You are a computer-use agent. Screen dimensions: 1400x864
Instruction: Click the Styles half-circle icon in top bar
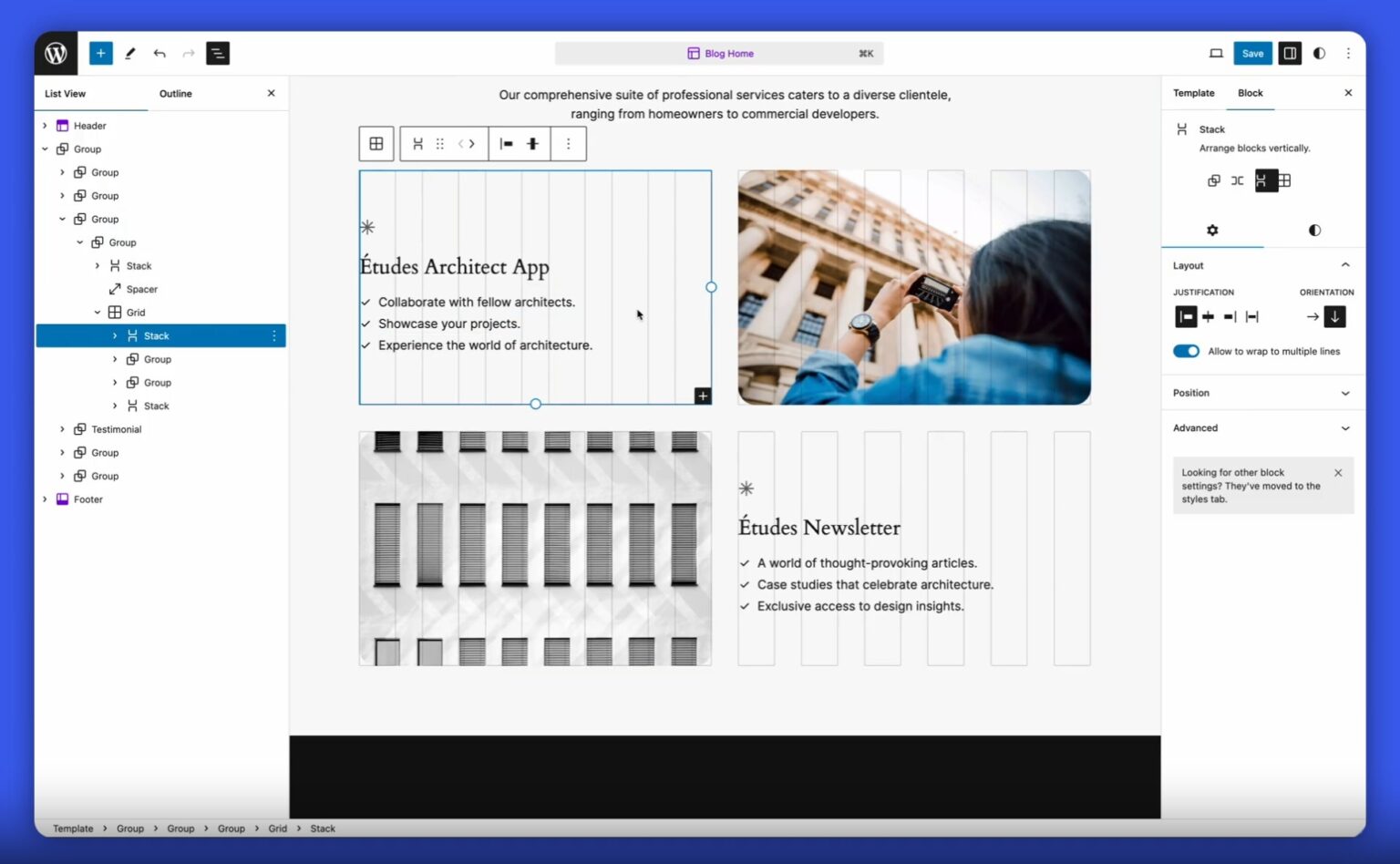pyautogui.click(x=1319, y=54)
